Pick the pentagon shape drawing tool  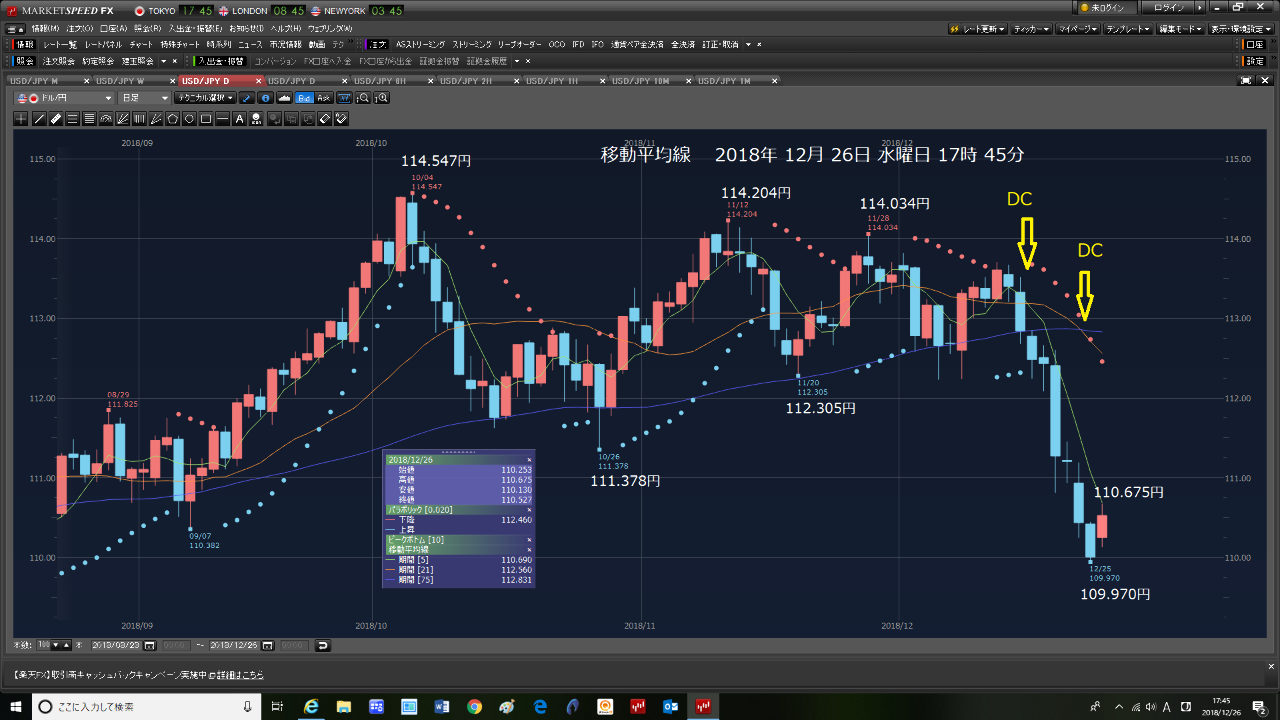click(x=173, y=119)
